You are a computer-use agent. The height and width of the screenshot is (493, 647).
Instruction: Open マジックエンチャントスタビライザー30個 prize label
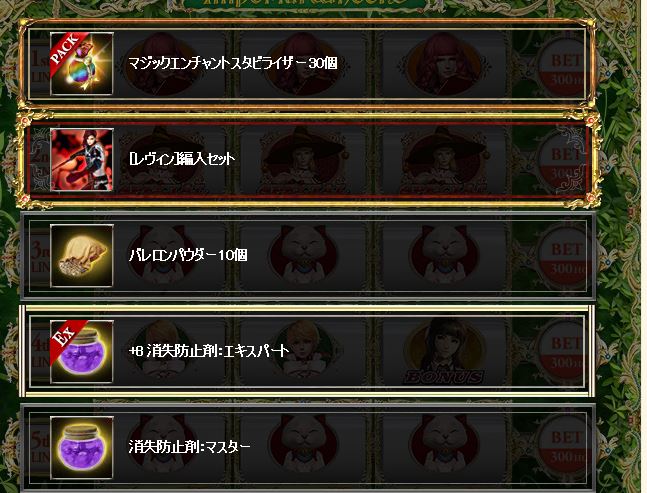pyautogui.click(x=233, y=63)
